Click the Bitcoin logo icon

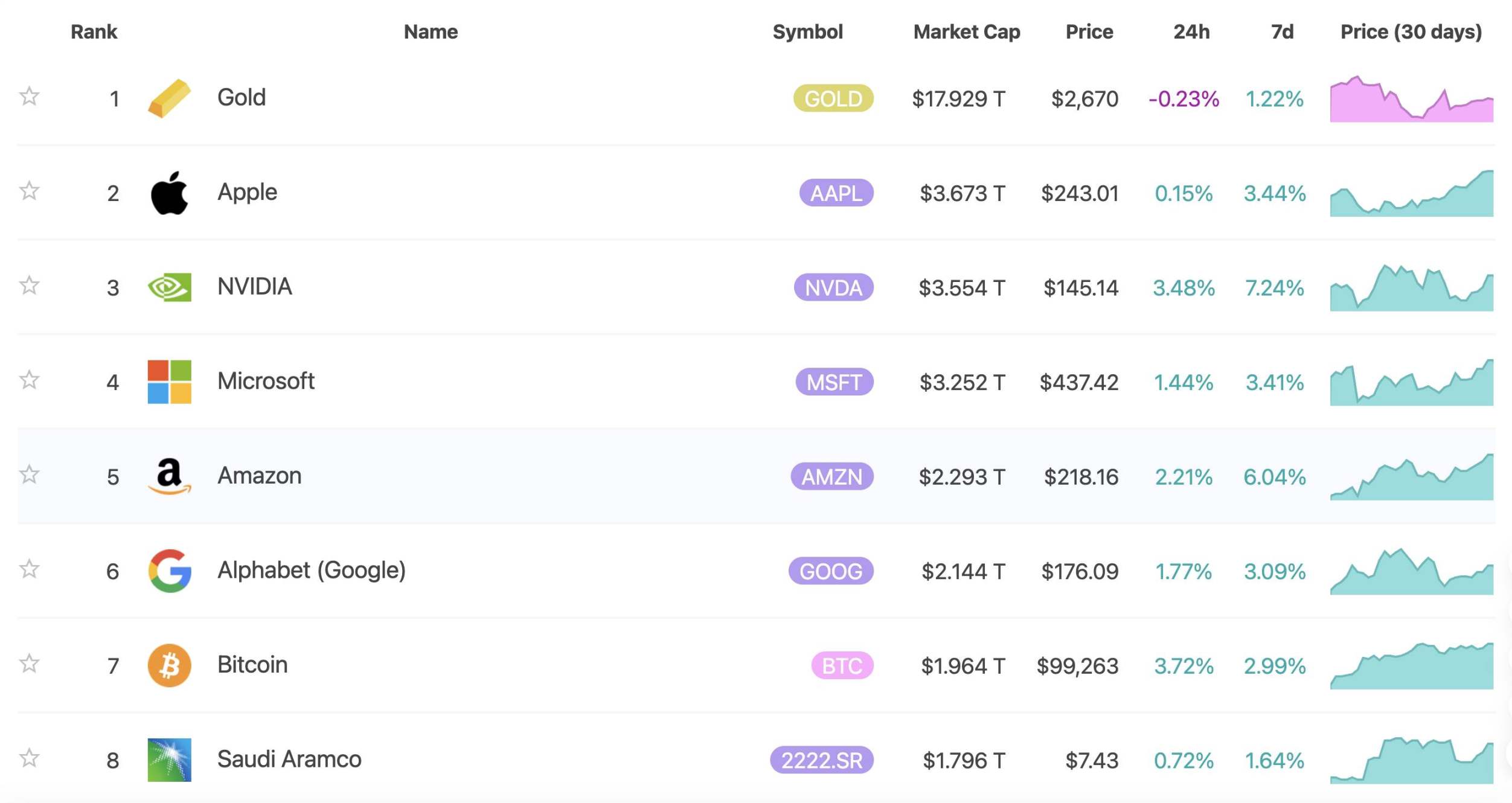169,665
